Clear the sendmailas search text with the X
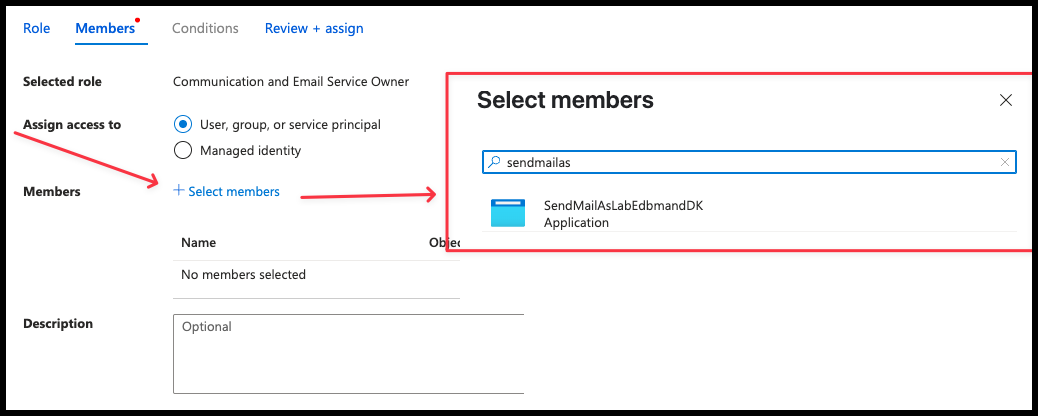This screenshot has width=1038, height=416. (1005, 162)
